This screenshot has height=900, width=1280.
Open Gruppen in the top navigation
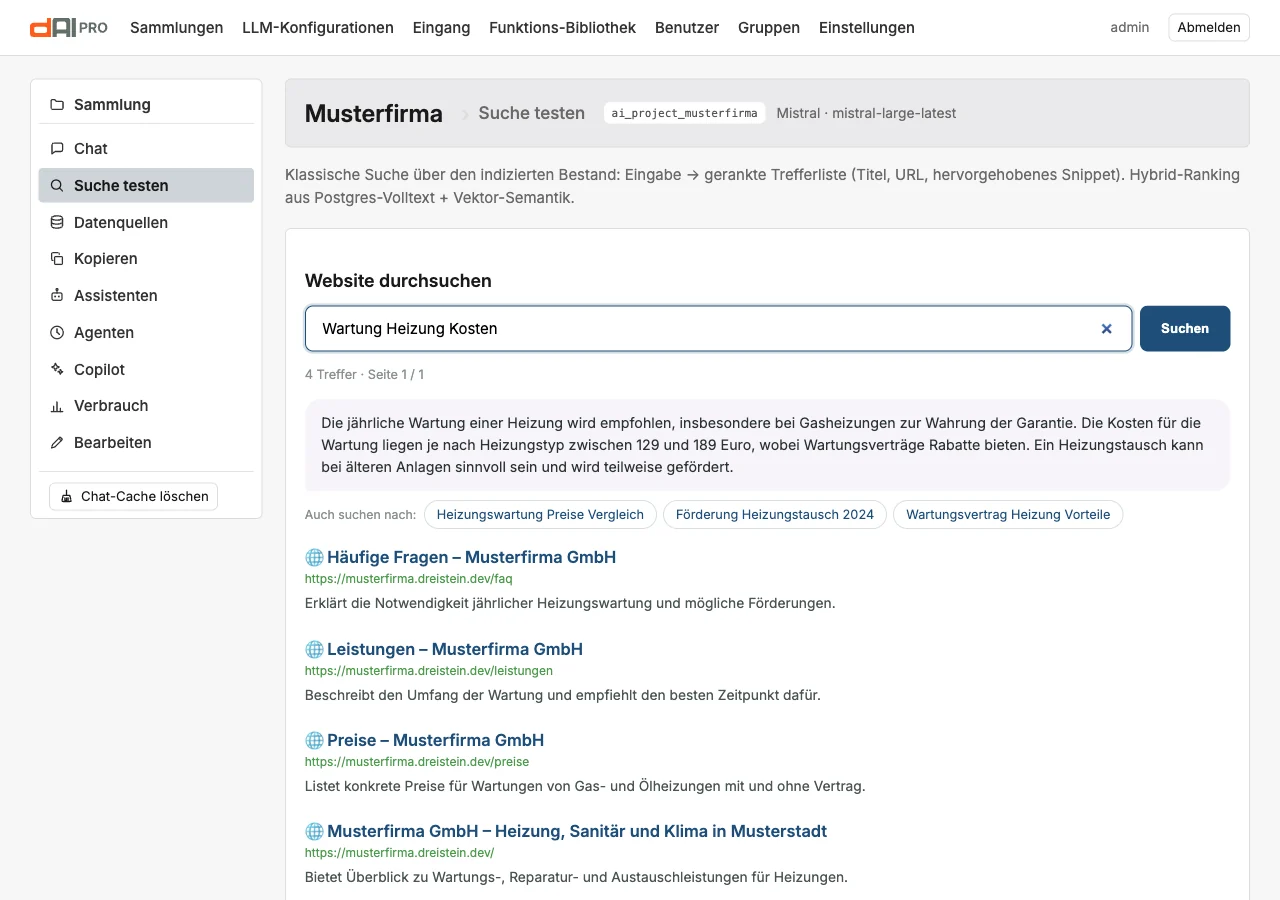click(769, 28)
